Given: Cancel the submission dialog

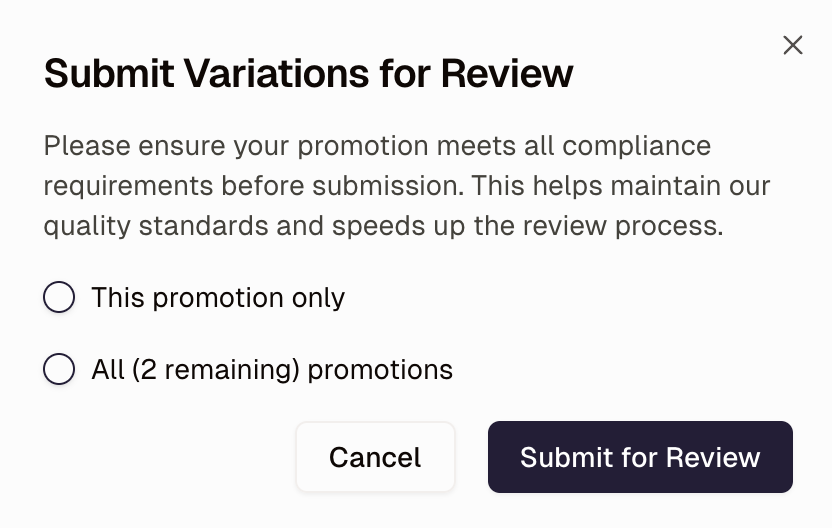Looking at the screenshot, I should [375, 457].
